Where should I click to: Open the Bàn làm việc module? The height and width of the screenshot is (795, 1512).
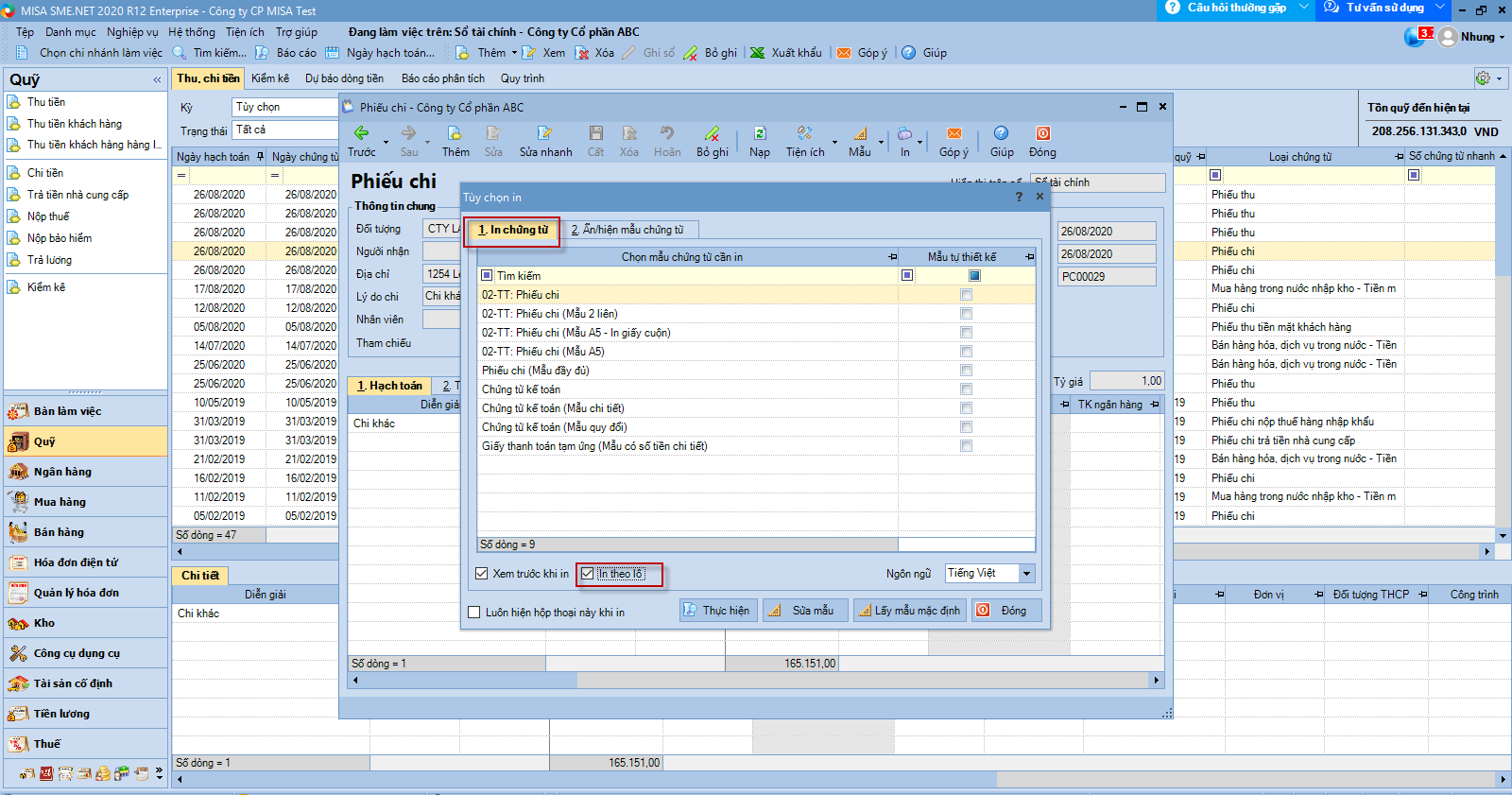coord(86,411)
